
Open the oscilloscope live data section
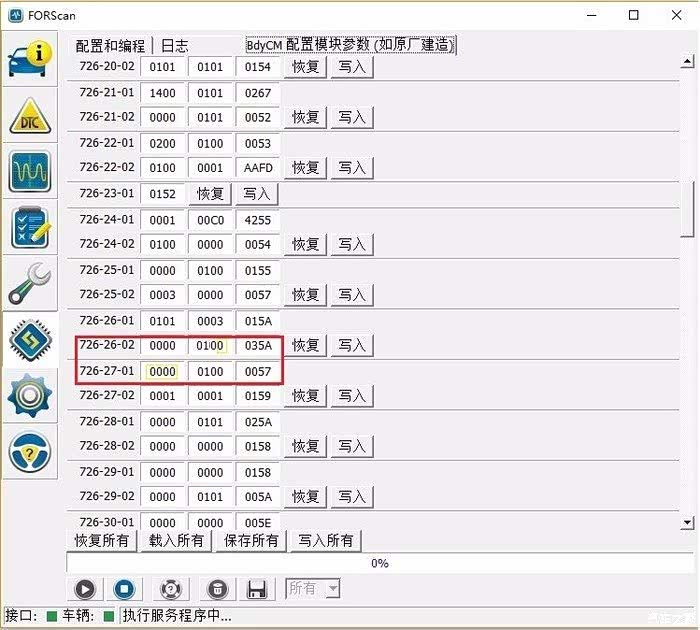(x=29, y=171)
